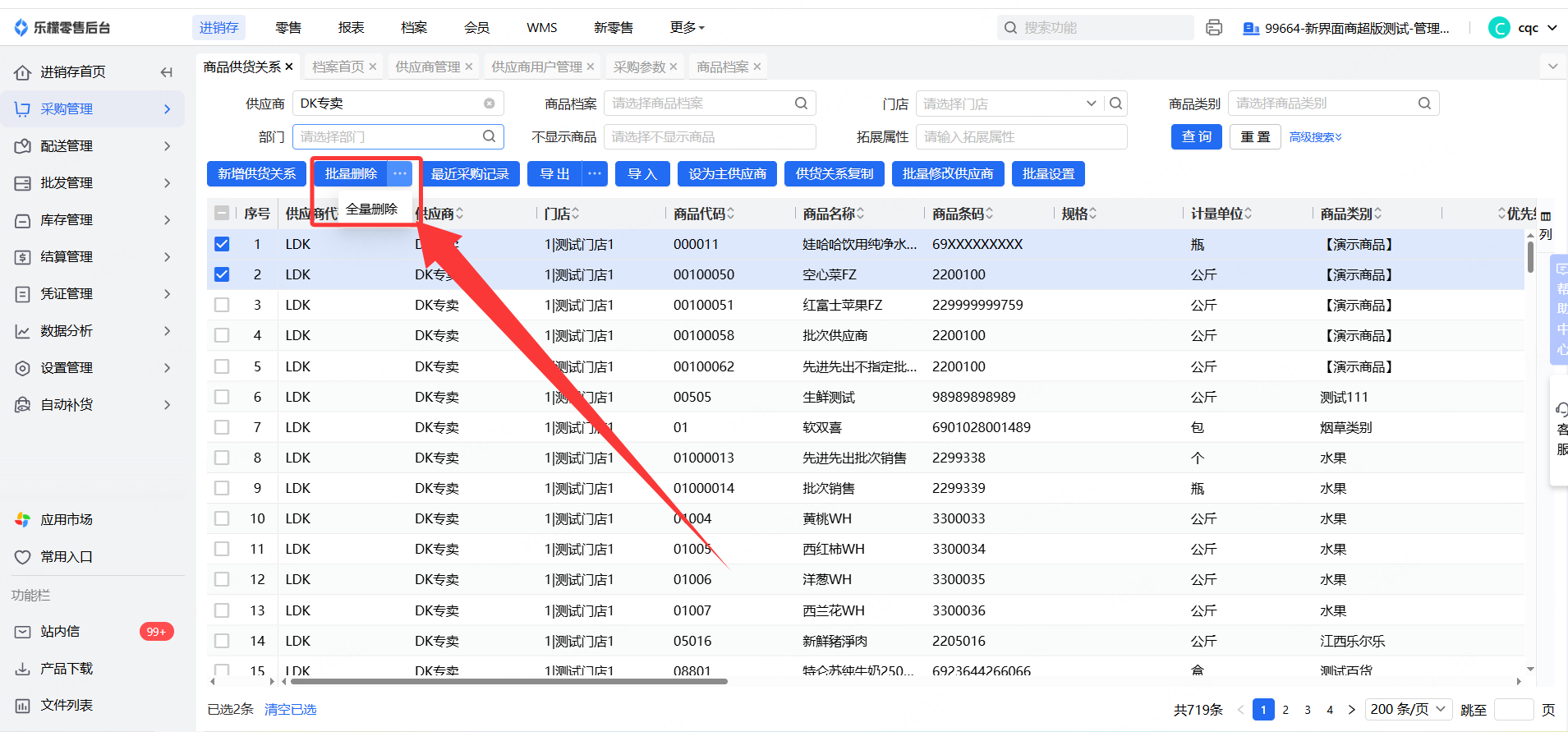
Task: Open the 门店 dropdown selector
Action: (x=1090, y=104)
